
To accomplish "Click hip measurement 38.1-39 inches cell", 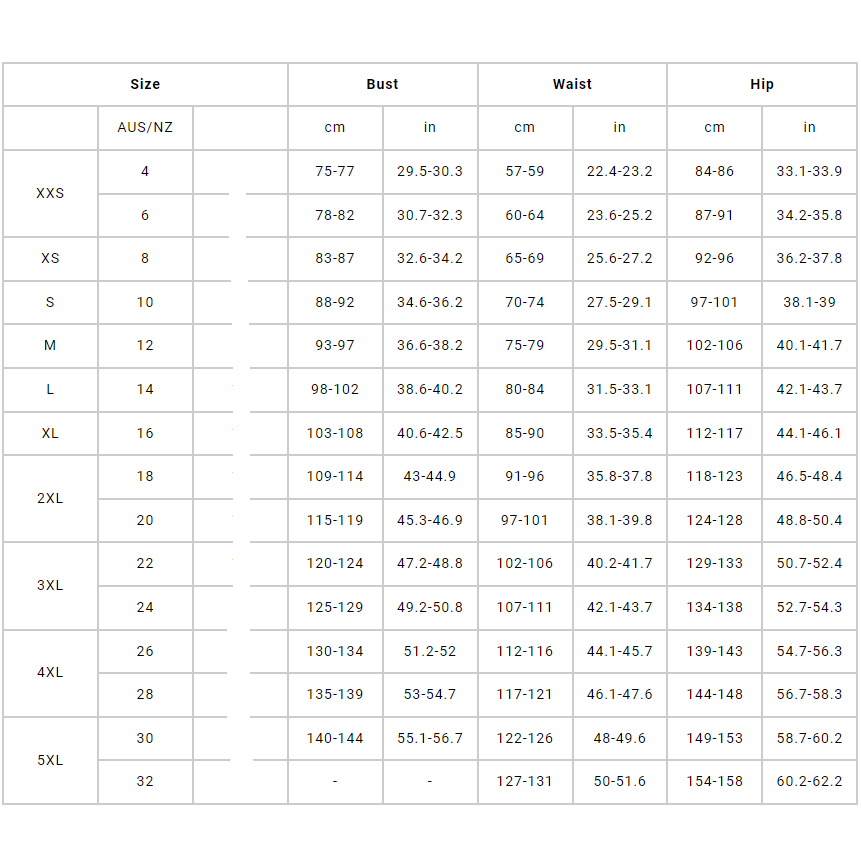I will coord(809,302).
